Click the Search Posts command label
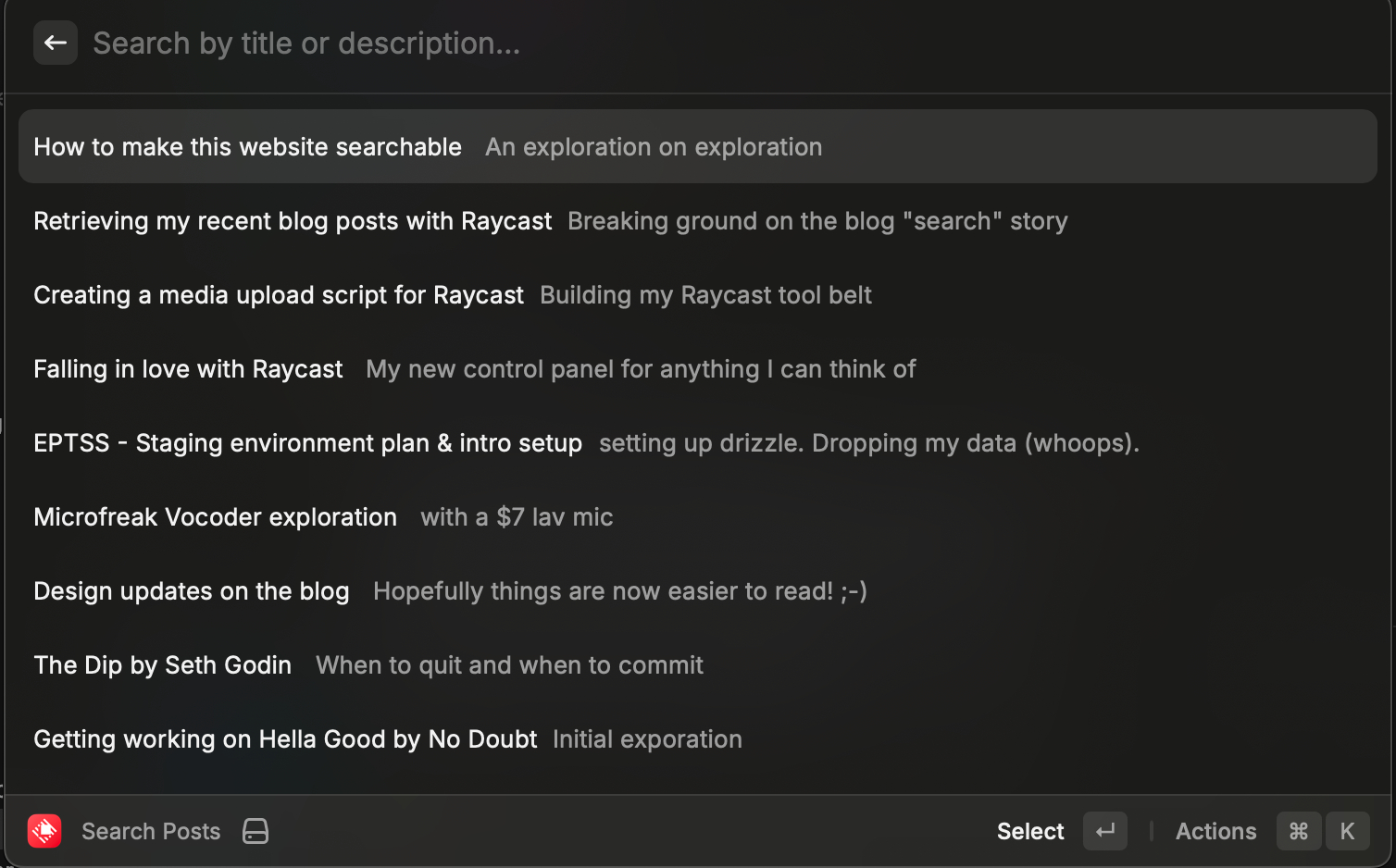The width and height of the screenshot is (1396, 868). click(151, 831)
